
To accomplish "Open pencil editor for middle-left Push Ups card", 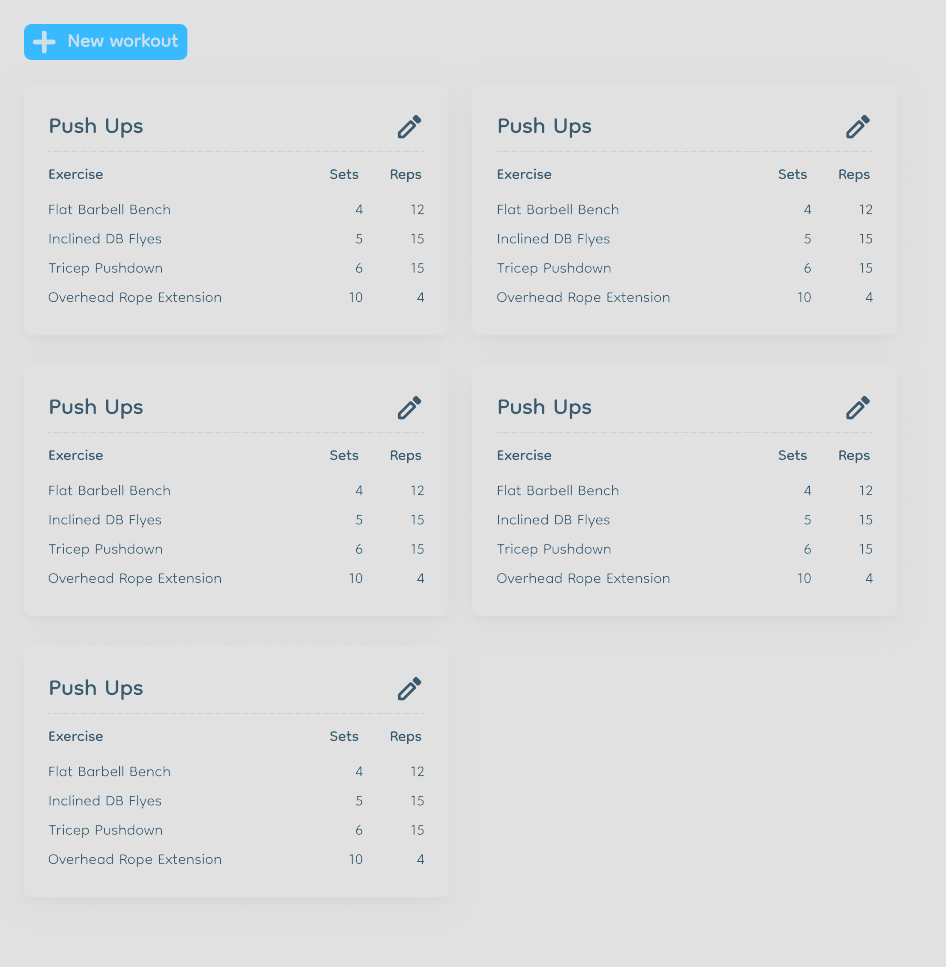I will click(x=409, y=408).
